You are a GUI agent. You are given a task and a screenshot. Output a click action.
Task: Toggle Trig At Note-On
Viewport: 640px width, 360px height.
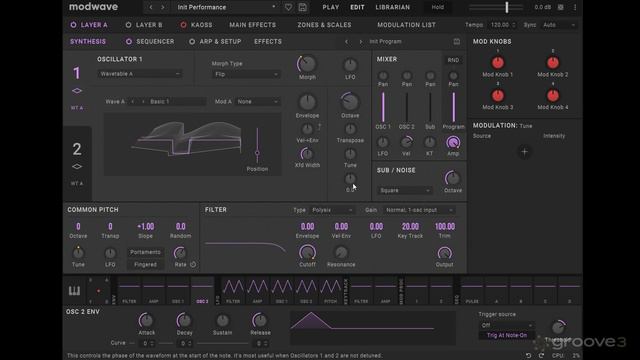pos(507,336)
